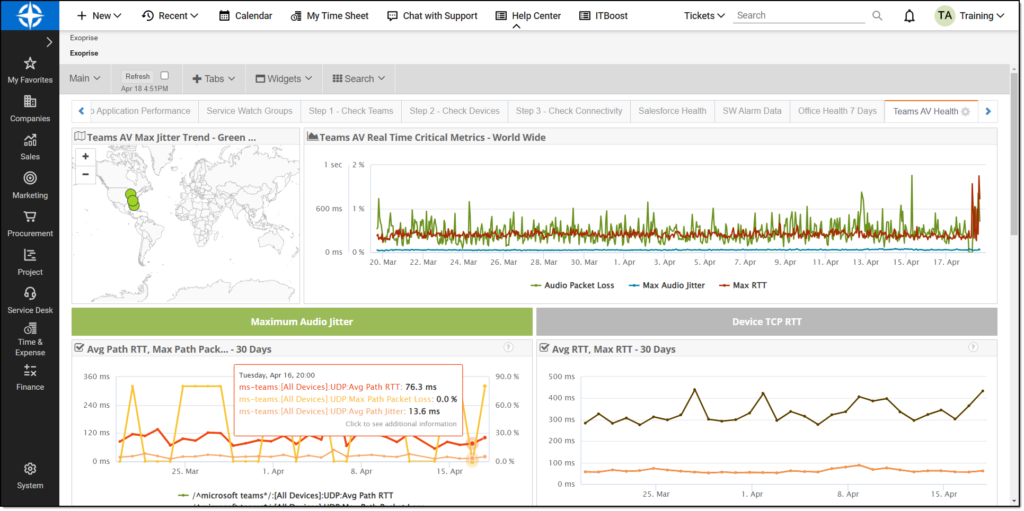Click inside the top Search field
This screenshot has height=511, width=1024.
(x=800, y=16)
